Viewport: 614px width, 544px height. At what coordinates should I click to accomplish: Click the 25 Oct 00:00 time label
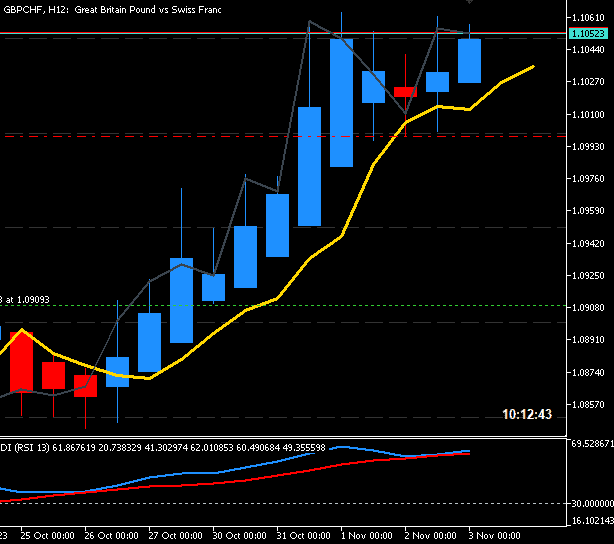(47, 536)
